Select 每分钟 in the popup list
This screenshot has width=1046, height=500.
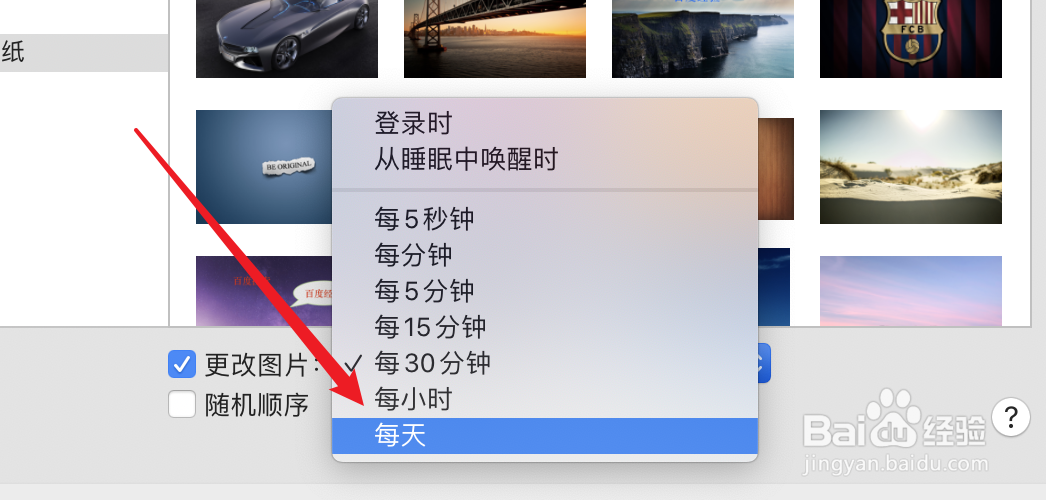545,255
